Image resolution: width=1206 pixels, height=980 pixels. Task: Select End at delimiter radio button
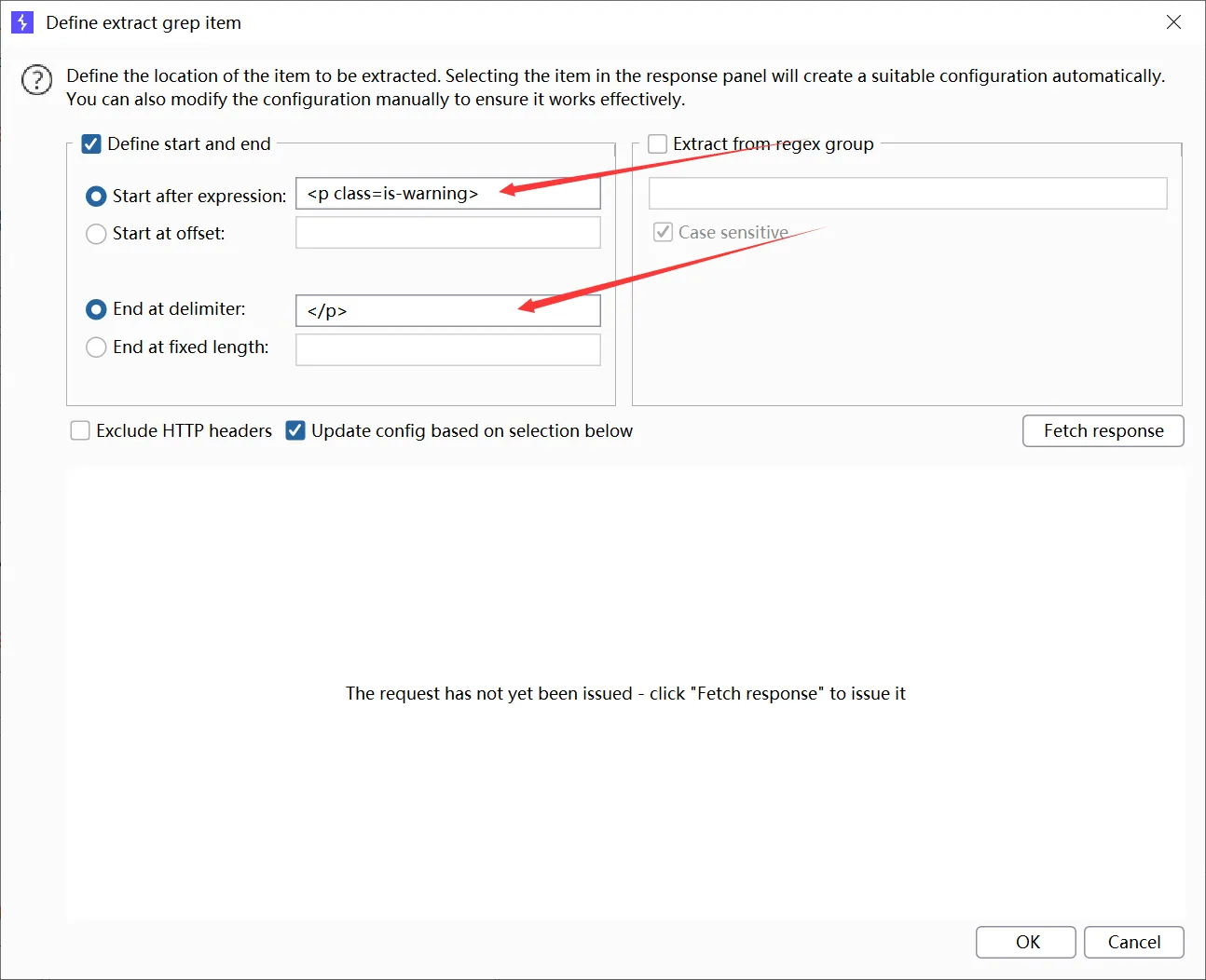pos(96,309)
